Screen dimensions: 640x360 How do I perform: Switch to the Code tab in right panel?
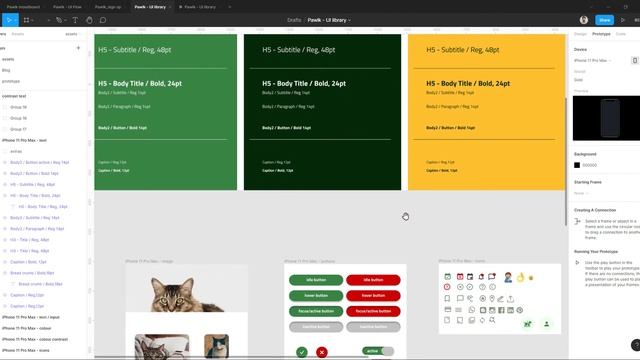(620, 34)
